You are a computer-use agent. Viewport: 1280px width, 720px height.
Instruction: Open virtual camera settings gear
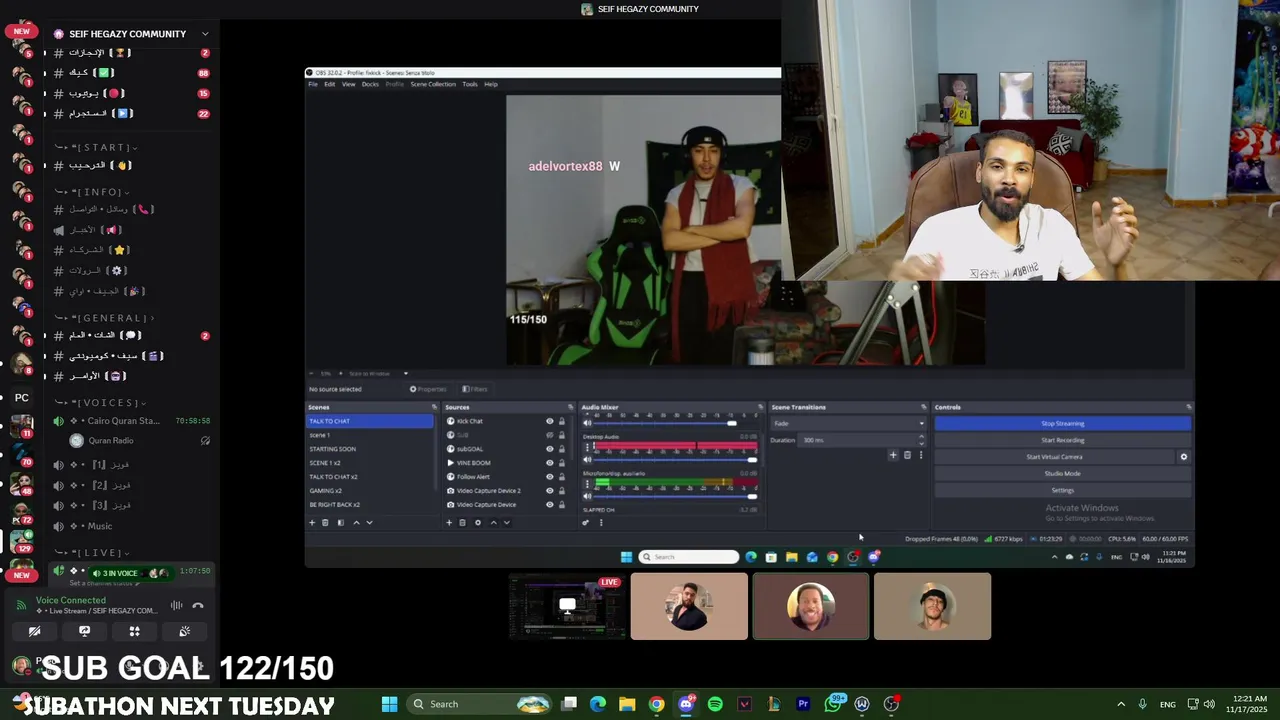click(x=1184, y=457)
